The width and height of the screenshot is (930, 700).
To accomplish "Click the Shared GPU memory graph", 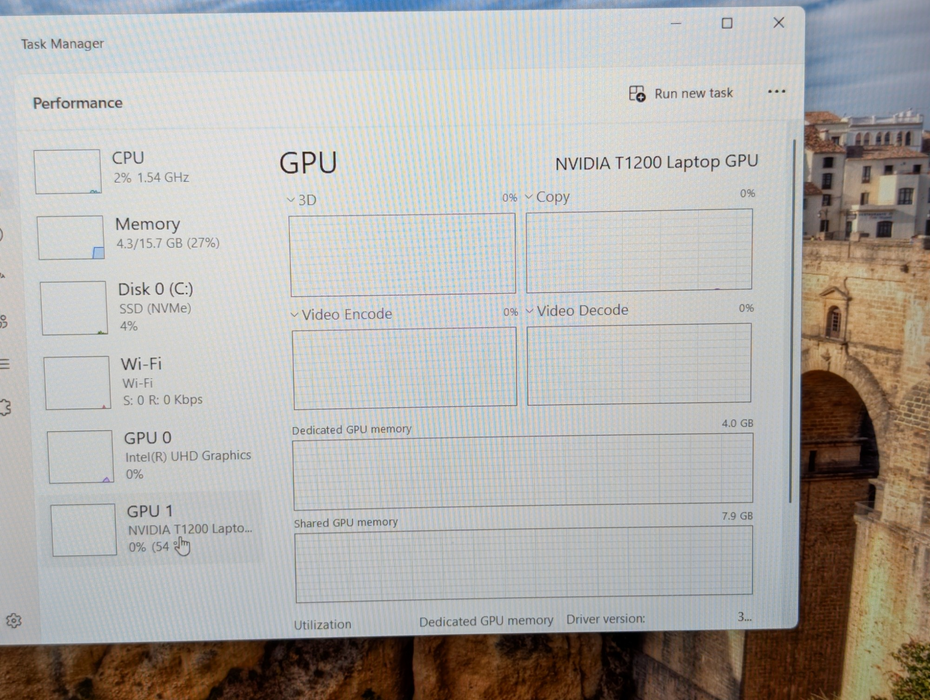I will pyautogui.click(x=524, y=562).
